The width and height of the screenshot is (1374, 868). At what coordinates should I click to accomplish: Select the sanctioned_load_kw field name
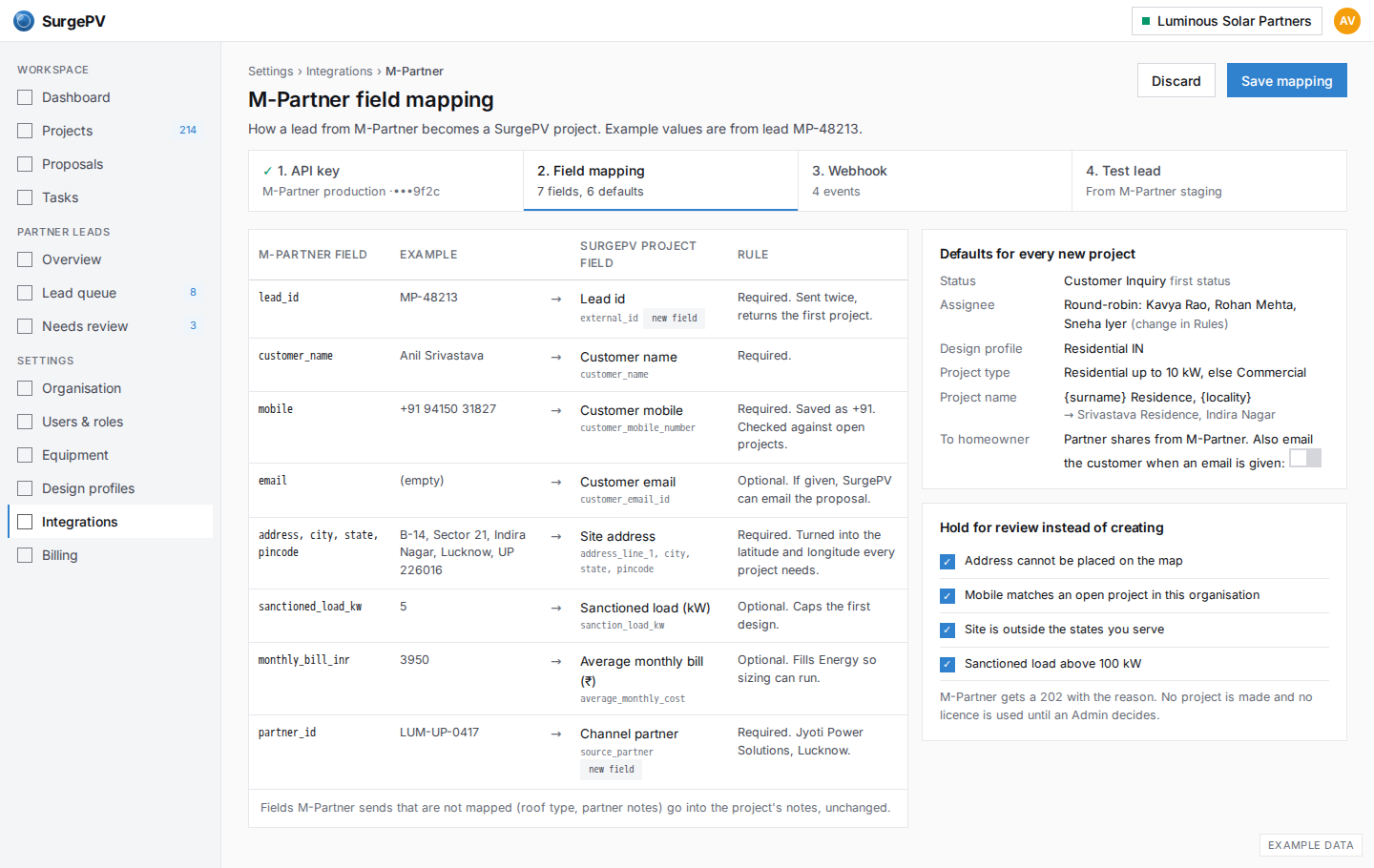pos(310,607)
